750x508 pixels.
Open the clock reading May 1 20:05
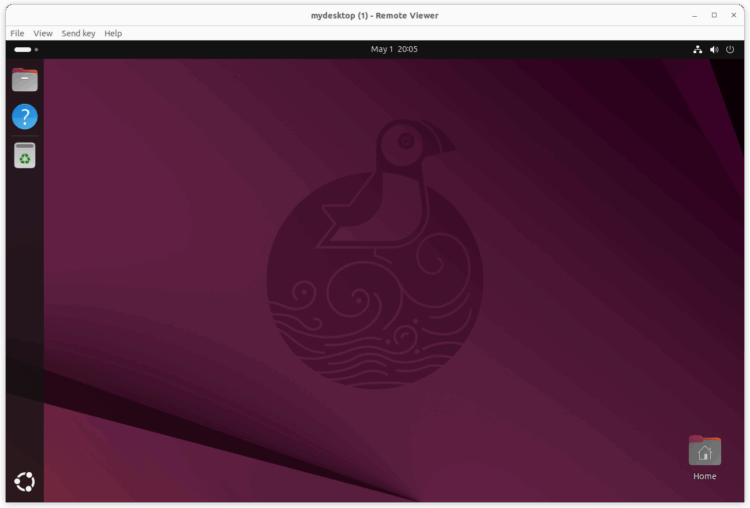coord(394,49)
